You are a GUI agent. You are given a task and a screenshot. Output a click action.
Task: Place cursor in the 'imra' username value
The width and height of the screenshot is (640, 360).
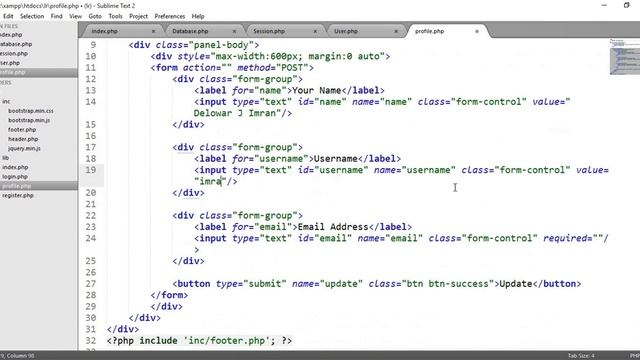[210, 181]
